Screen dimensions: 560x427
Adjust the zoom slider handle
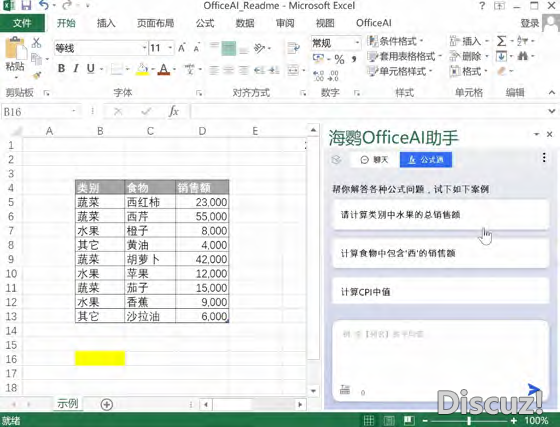(x=469, y=421)
